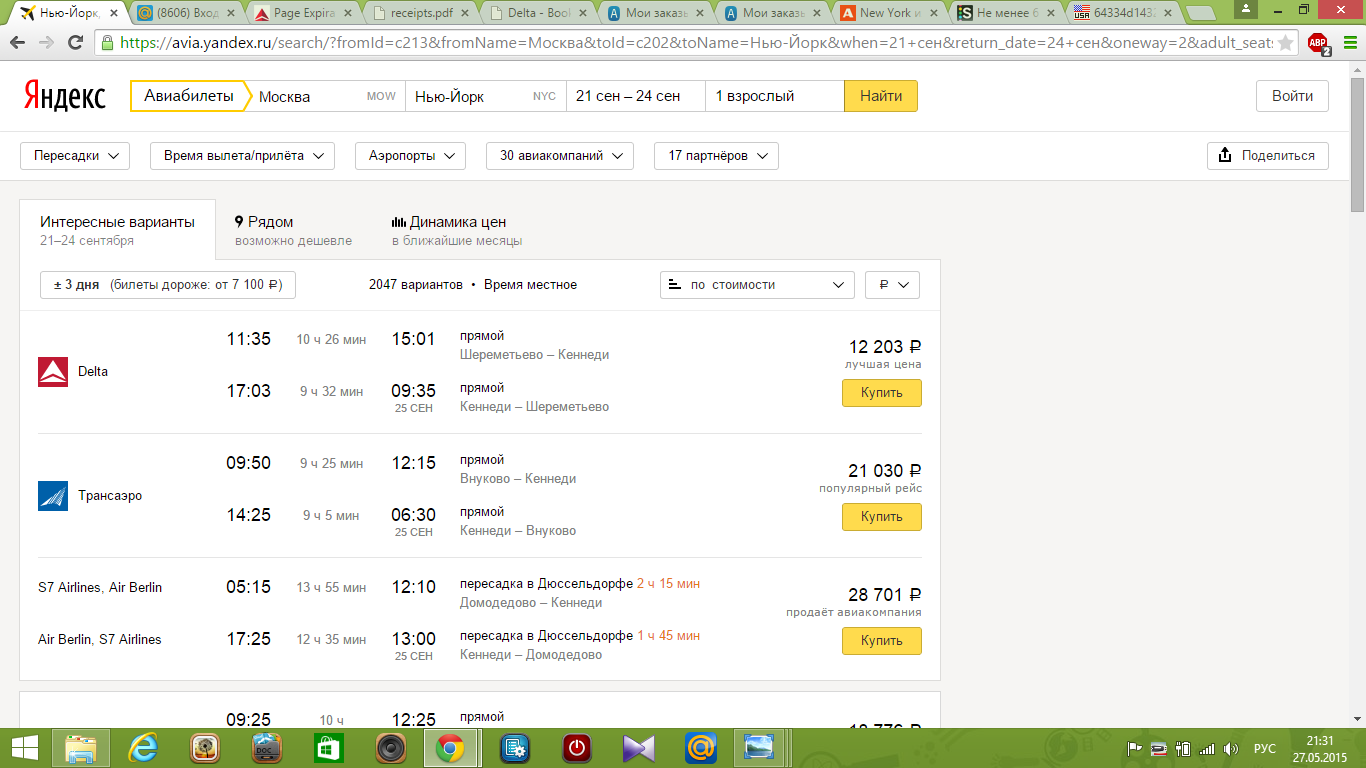Bookmark this page with the star icon
1366x768 pixels.
(x=1286, y=44)
